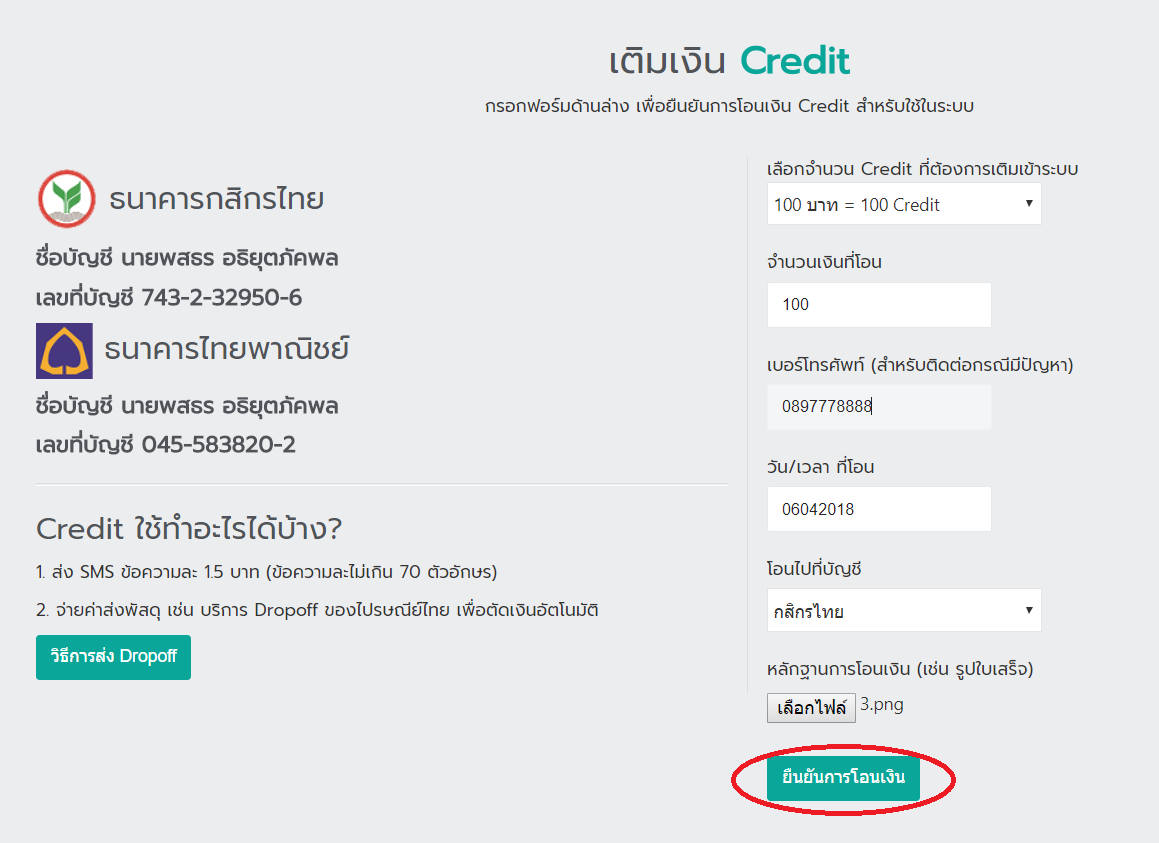Screen dimensions: 1159x843
Task: Click the phone number field with 0897778888
Action: click(878, 407)
